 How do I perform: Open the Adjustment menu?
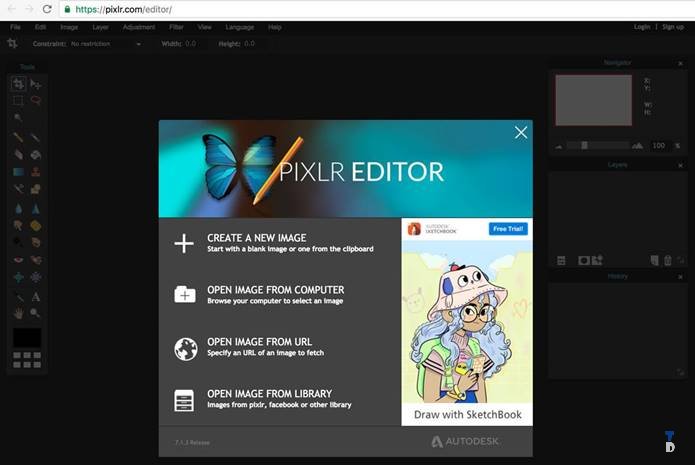click(x=138, y=27)
